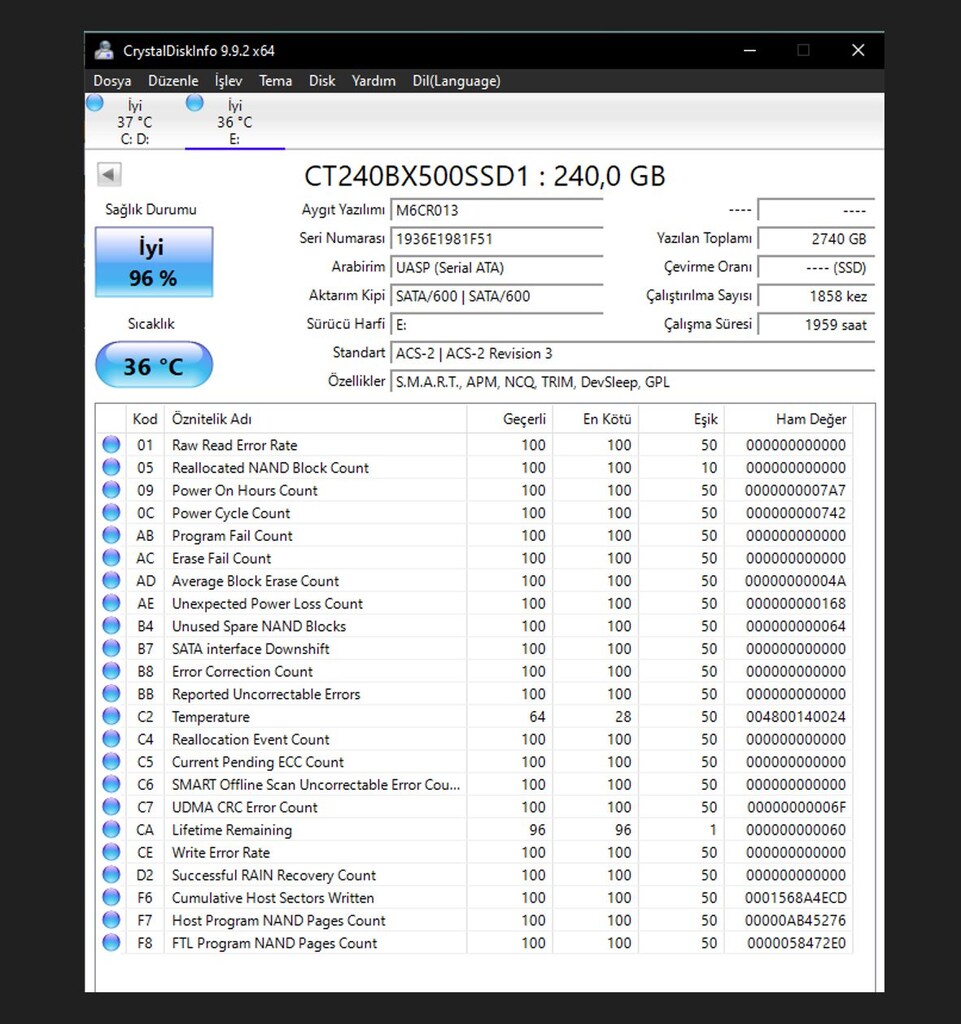Click the status orb for Write Error Rate
961x1024 pixels.
pyautogui.click(x=112, y=852)
